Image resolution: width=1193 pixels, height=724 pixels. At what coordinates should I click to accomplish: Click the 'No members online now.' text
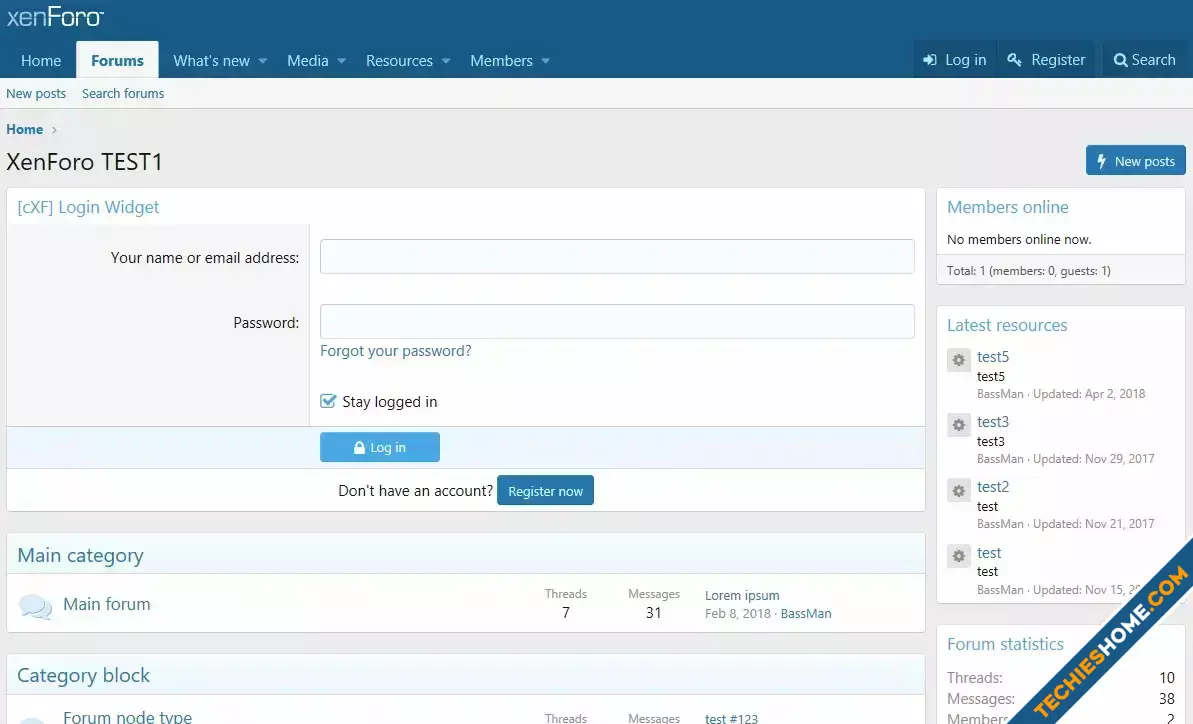(x=1019, y=240)
